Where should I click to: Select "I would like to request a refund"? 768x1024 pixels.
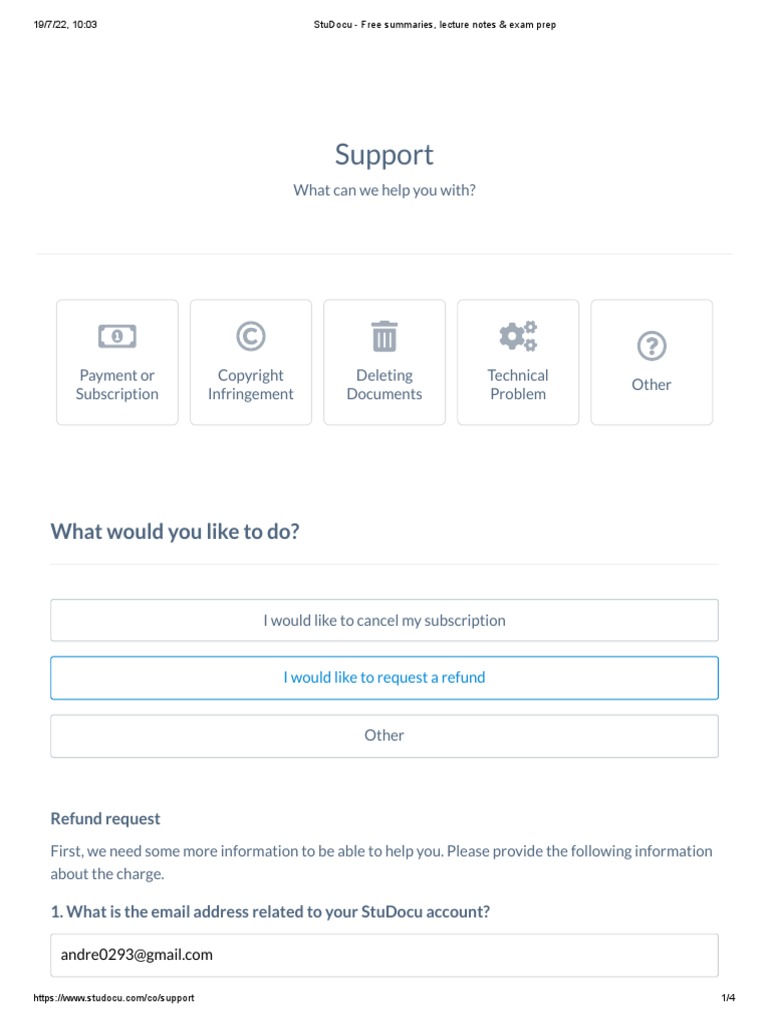point(384,678)
